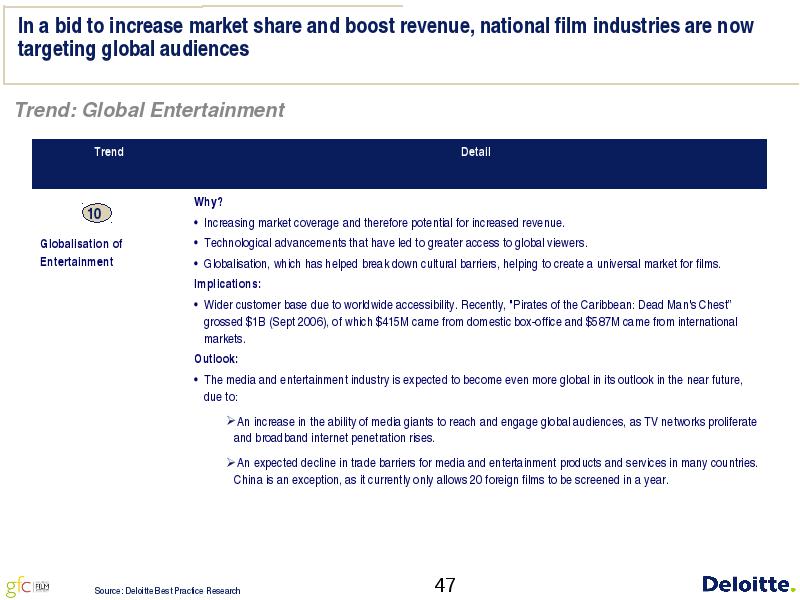Select the slide title about national film industries
Viewport: 800px width, 600px height.
[x=385, y=37]
